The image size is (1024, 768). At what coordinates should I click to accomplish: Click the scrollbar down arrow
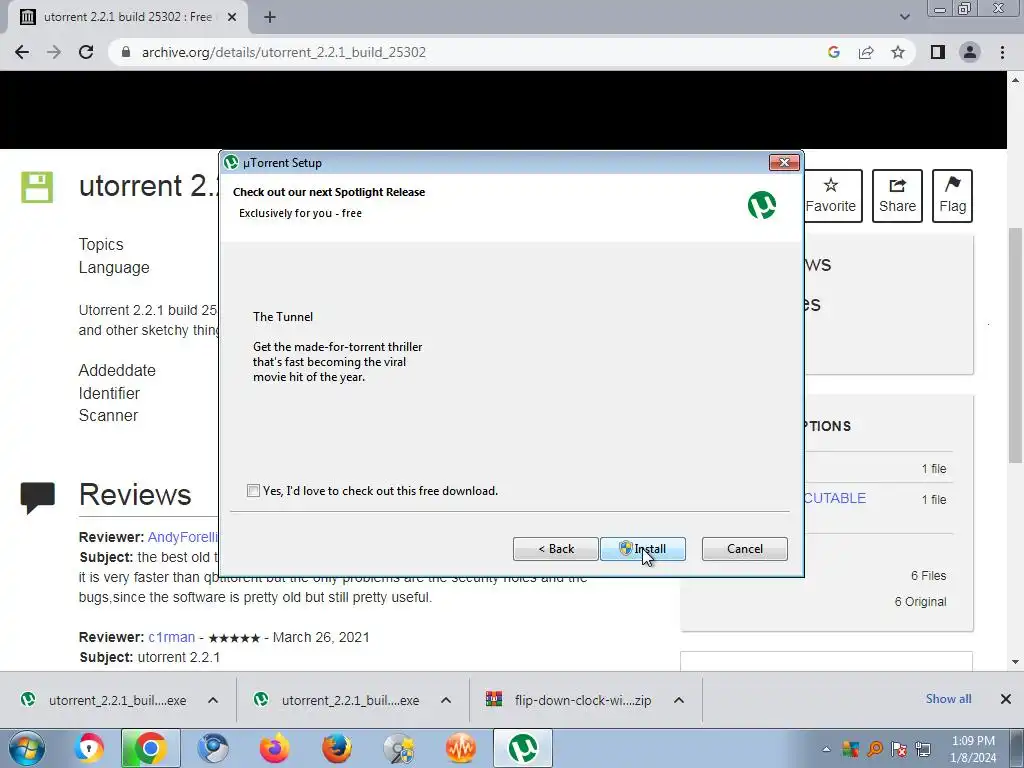coord(1016,662)
